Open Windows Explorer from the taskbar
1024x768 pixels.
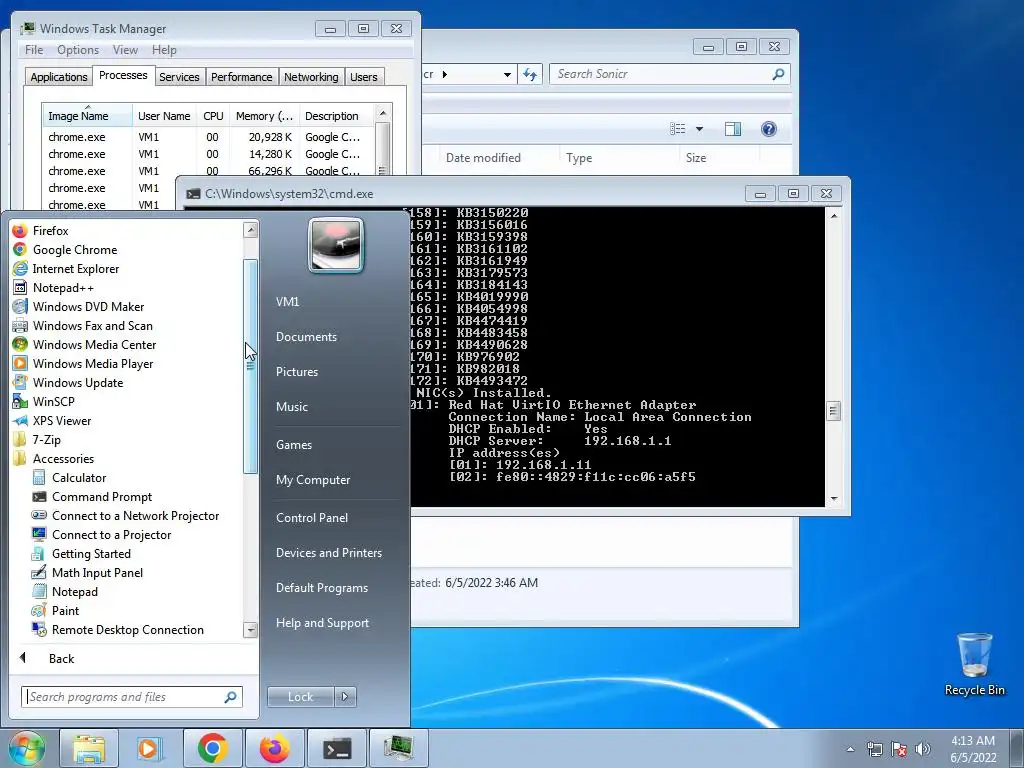[89, 748]
